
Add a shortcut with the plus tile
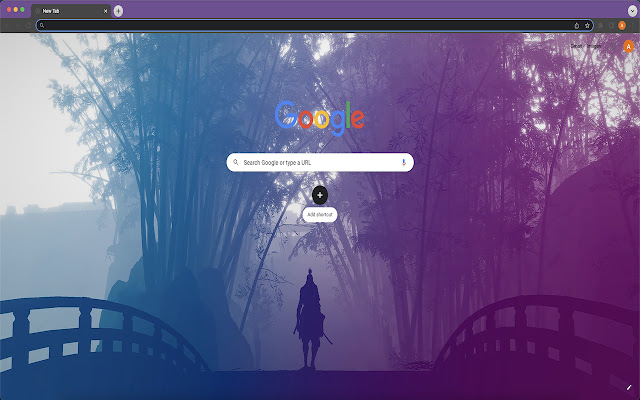point(320,195)
